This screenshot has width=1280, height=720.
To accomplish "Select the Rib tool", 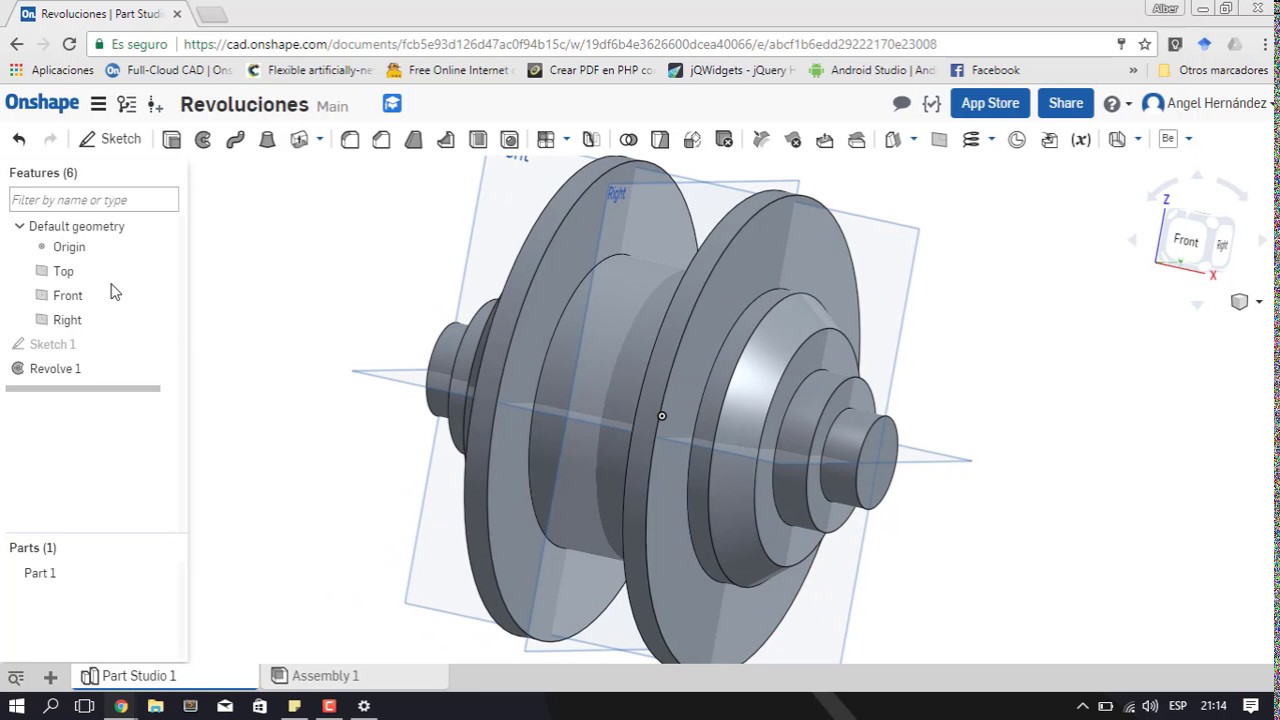I will pyautogui.click(x=446, y=140).
